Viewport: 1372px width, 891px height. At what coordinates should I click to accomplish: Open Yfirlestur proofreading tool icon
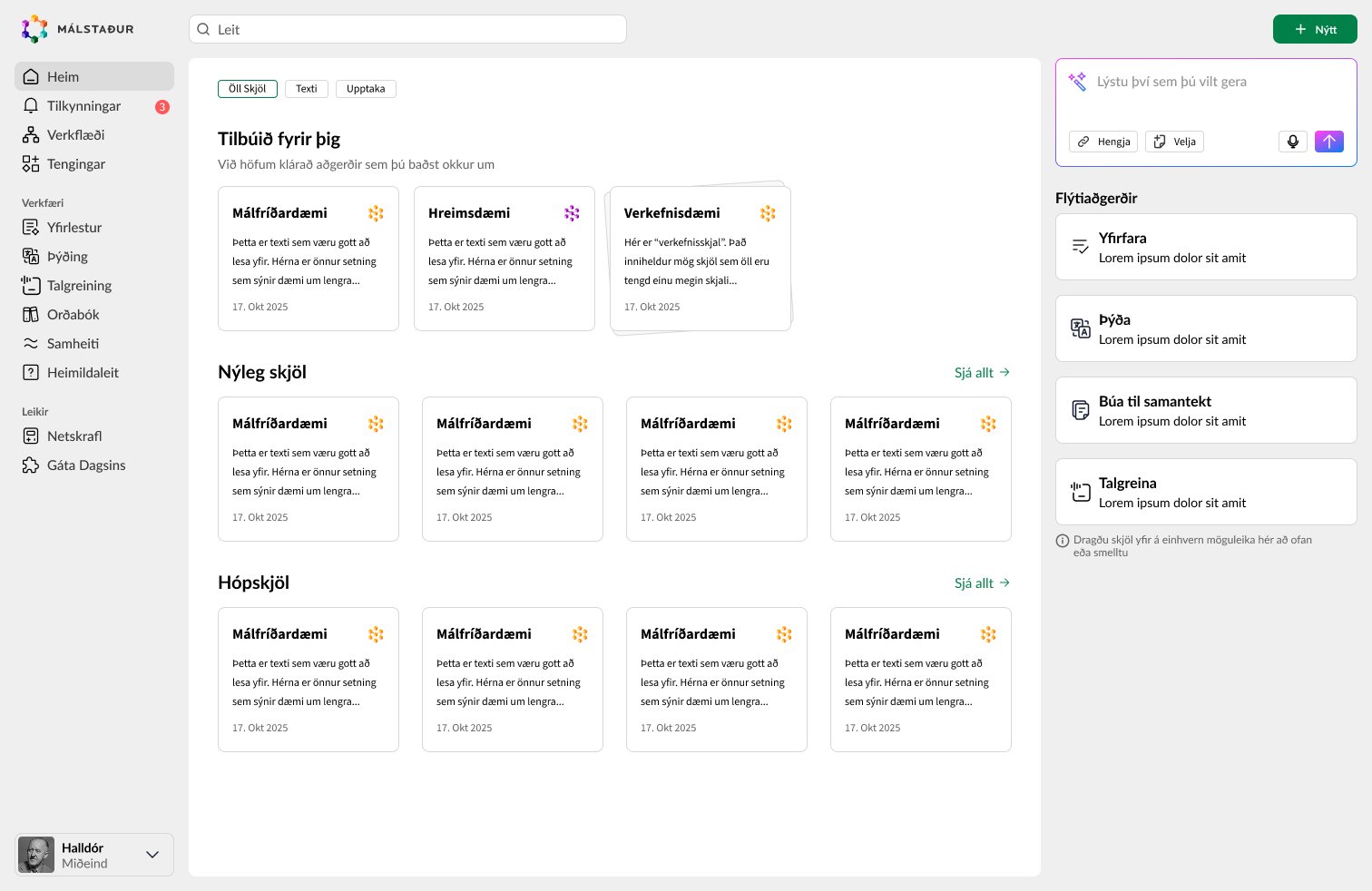31,228
